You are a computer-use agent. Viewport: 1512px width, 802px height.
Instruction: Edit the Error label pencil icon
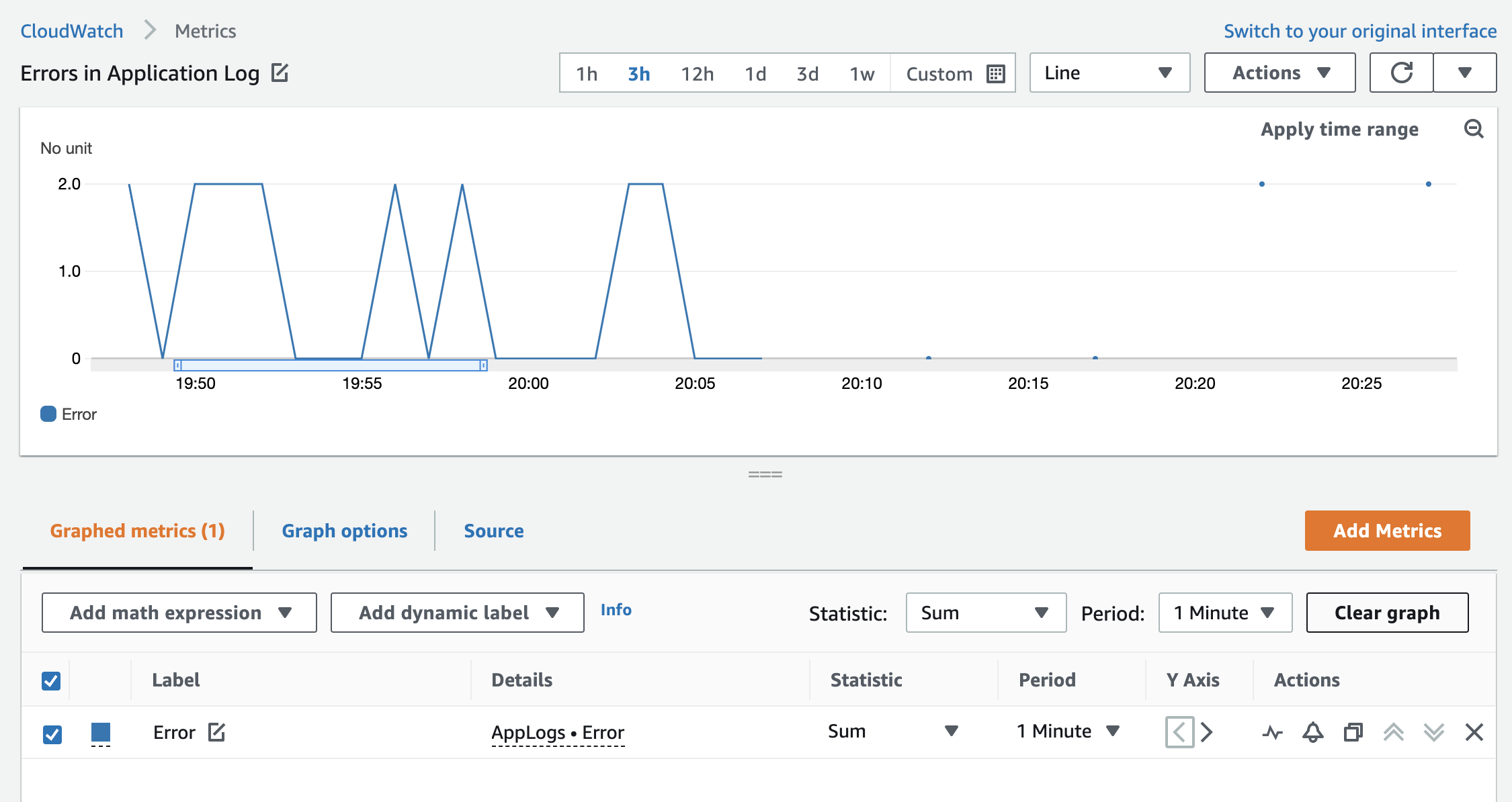(216, 731)
